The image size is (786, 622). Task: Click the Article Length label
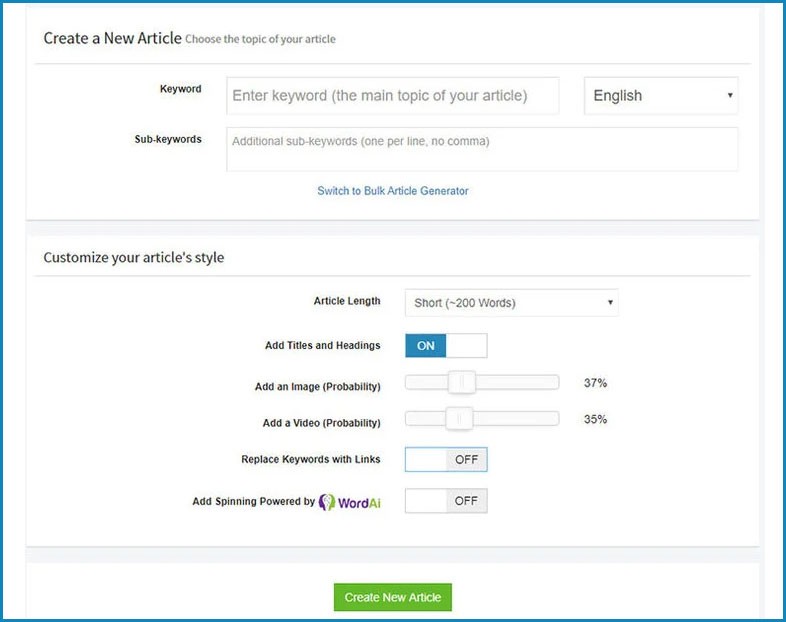pyautogui.click(x=347, y=301)
